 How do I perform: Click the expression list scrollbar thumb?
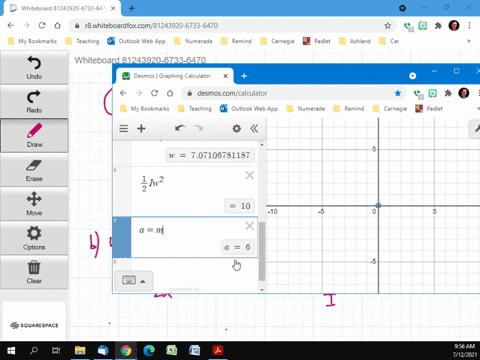[262, 251]
